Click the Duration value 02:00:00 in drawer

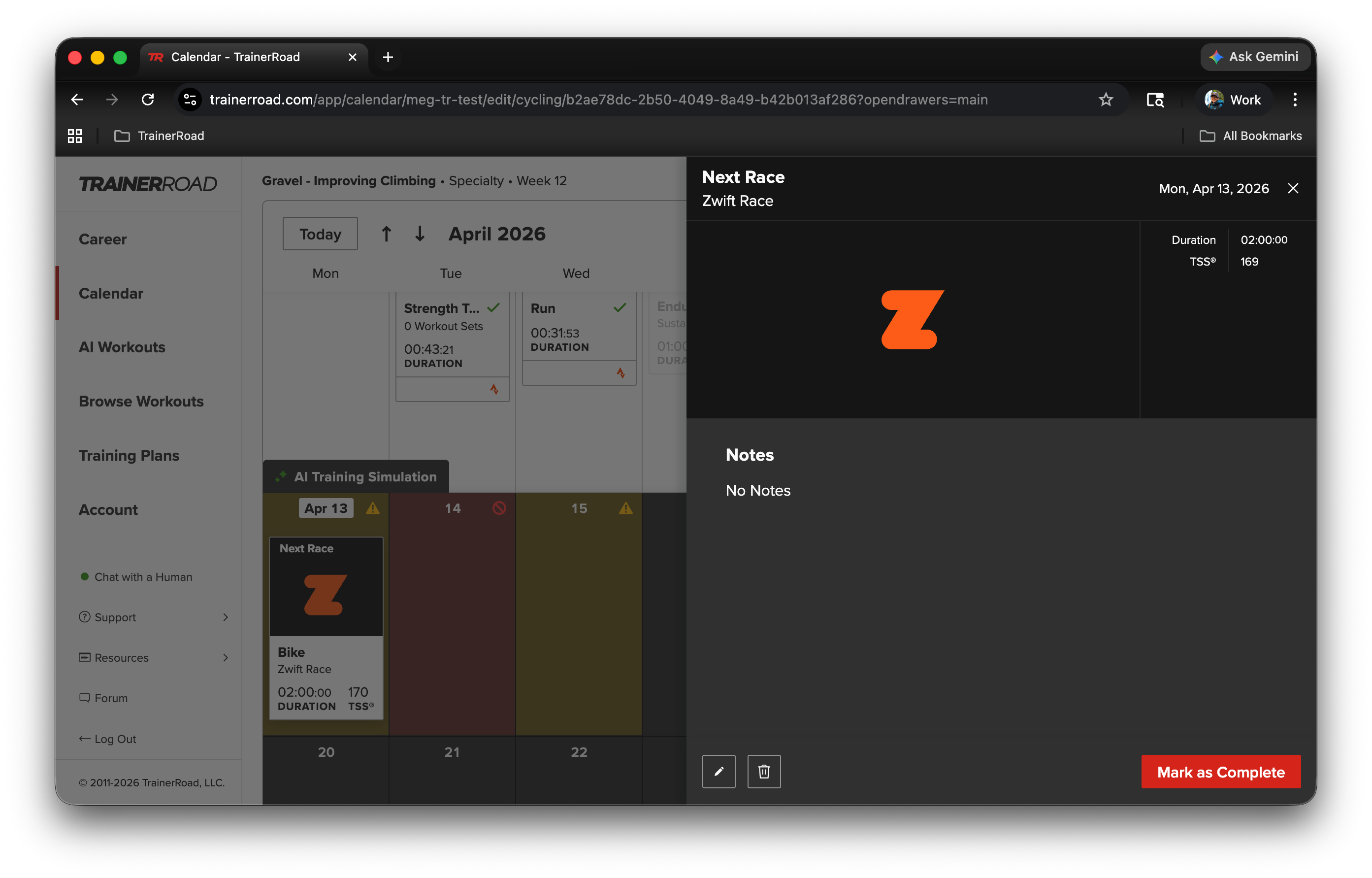(x=1264, y=240)
